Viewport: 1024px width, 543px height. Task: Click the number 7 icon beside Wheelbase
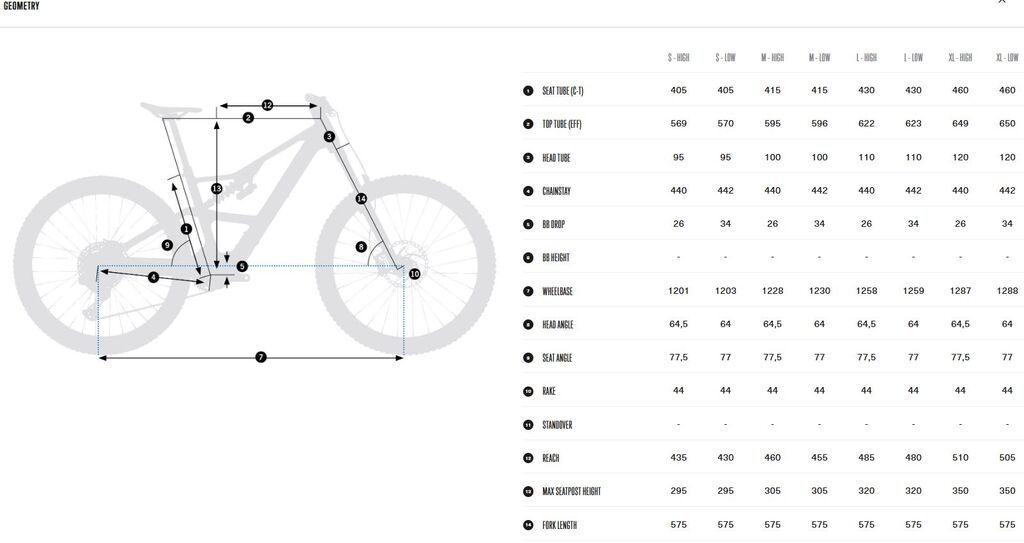528,291
